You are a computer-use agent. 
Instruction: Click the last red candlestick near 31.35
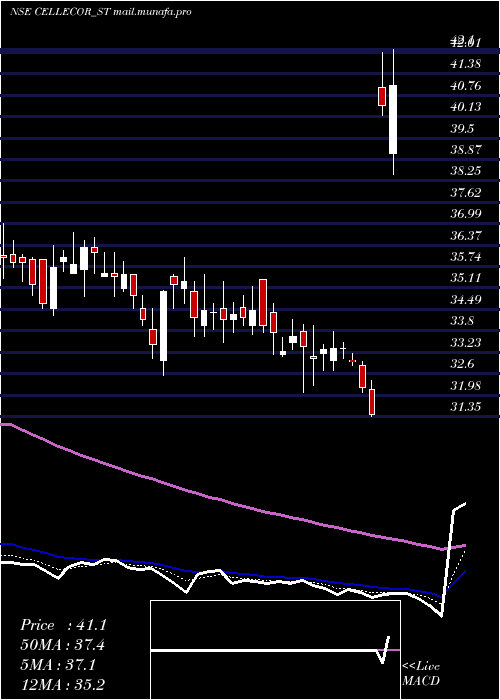(372, 401)
